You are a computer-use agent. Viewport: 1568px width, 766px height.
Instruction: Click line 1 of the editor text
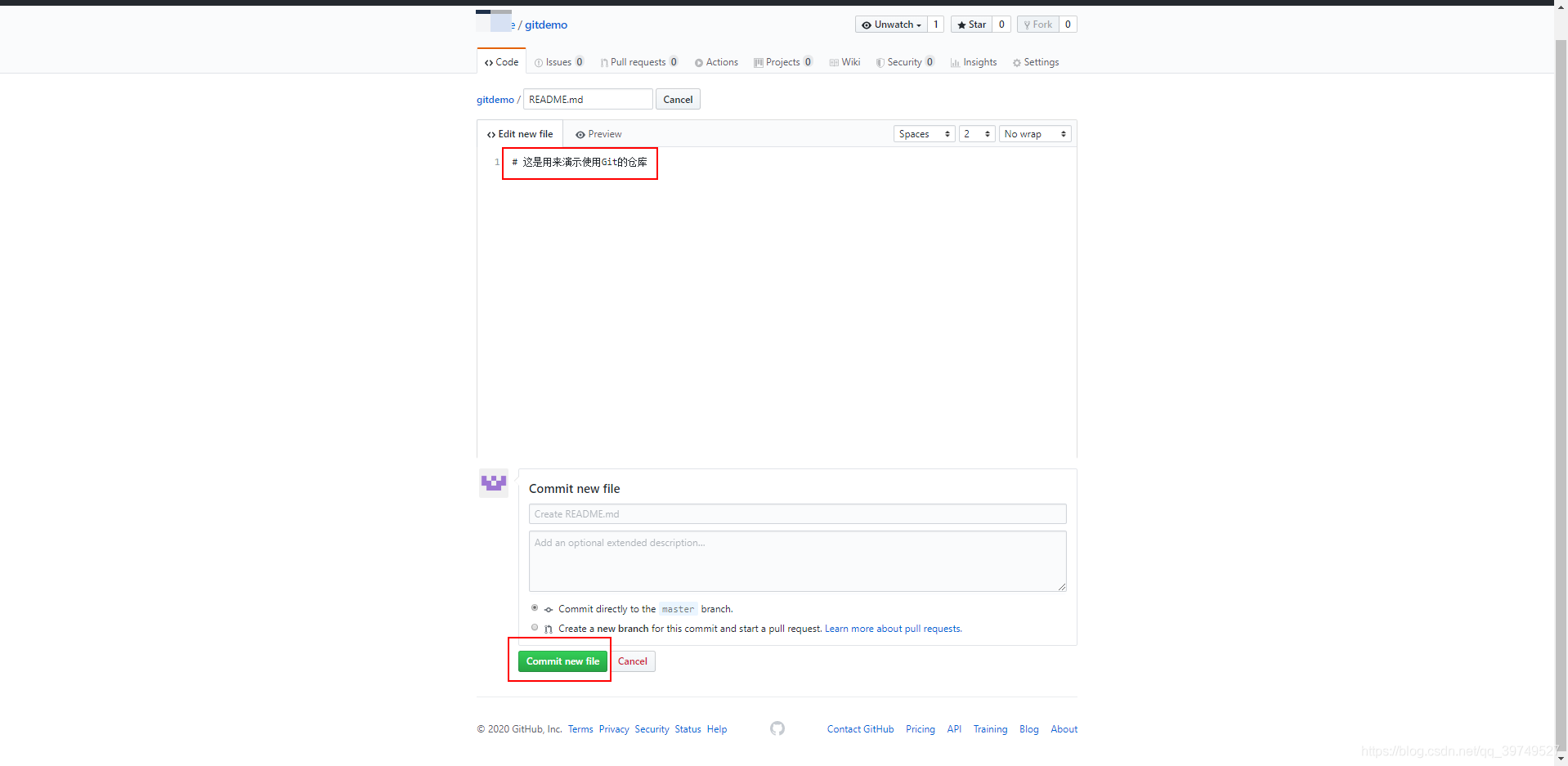click(x=580, y=162)
